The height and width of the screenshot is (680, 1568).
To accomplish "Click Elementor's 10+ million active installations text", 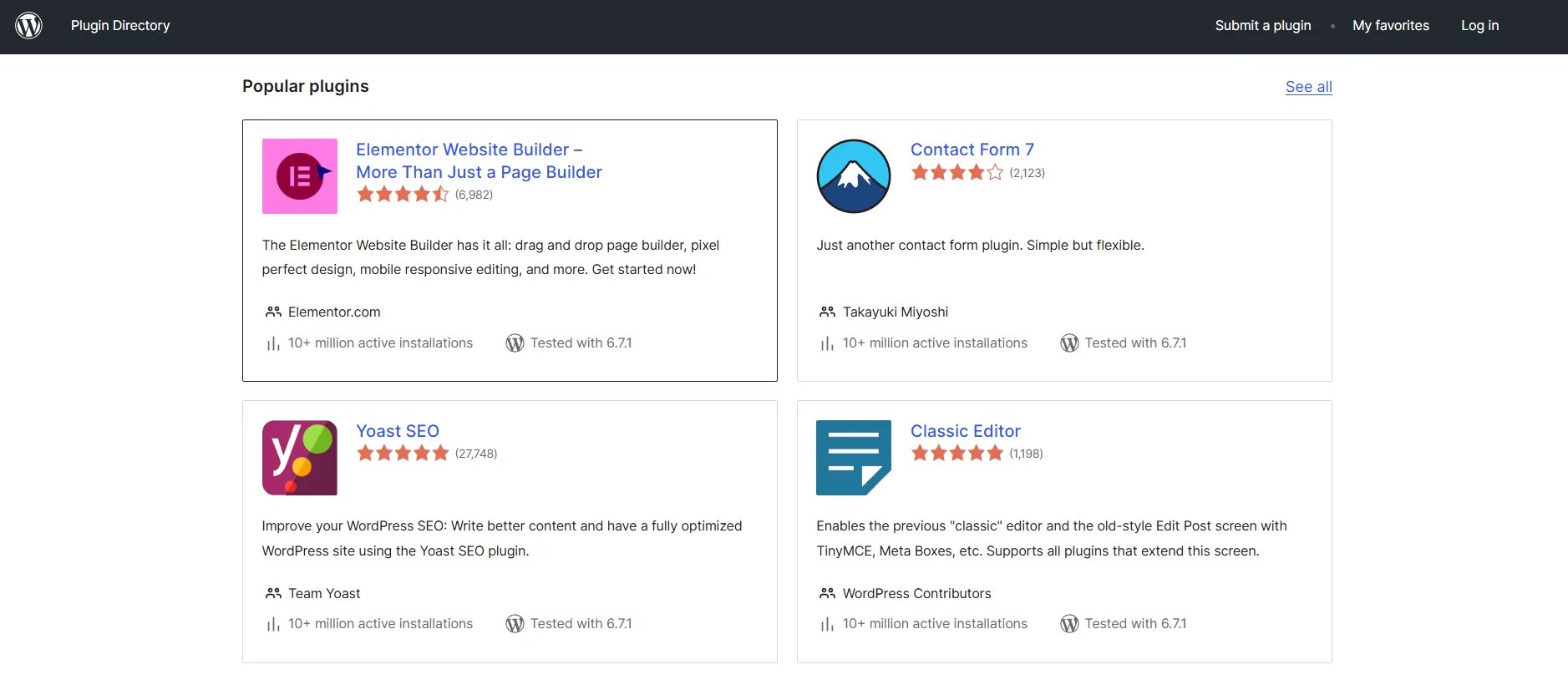I will tap(380, 343).
